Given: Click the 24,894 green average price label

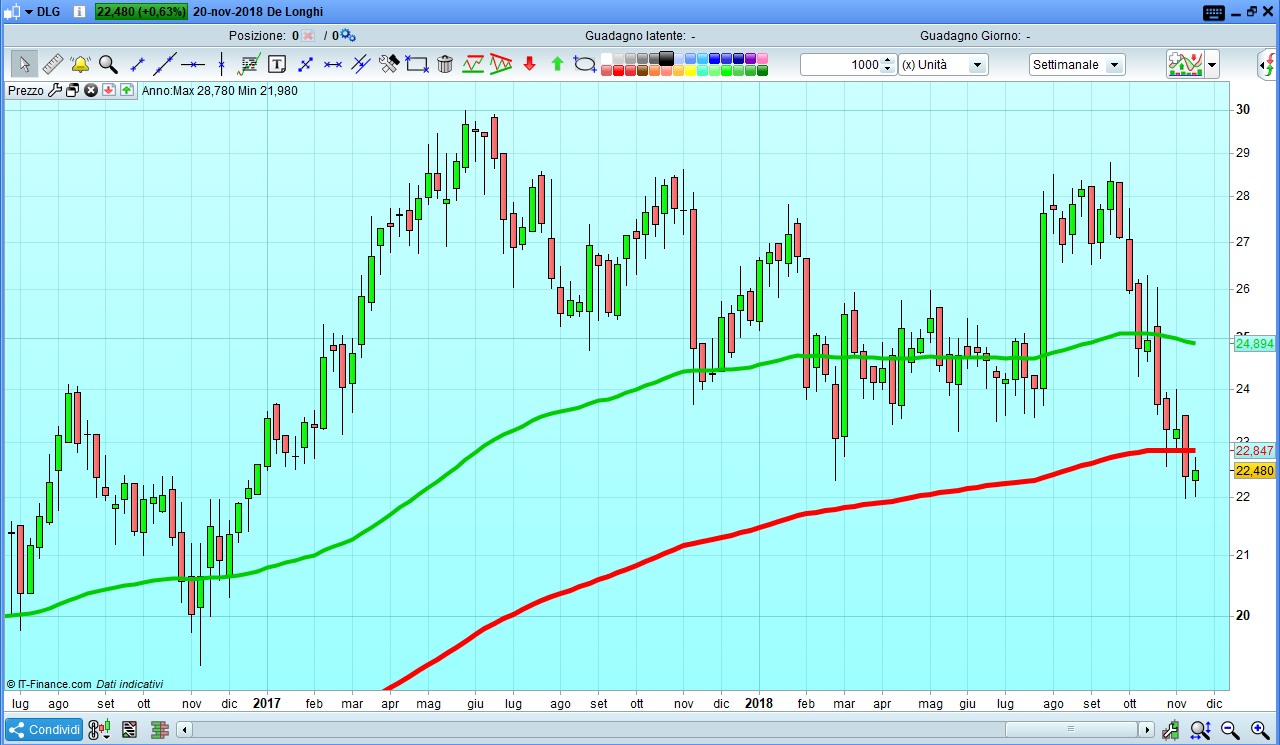Looking at the screenshot, I should pyautogui.click(x=1255, y=343).
